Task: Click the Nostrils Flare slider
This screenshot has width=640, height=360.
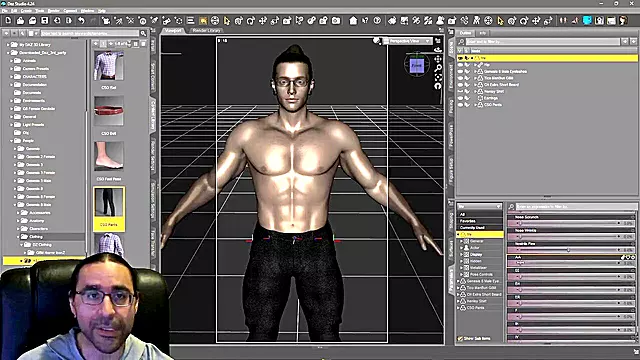Action: coord(570,250)
